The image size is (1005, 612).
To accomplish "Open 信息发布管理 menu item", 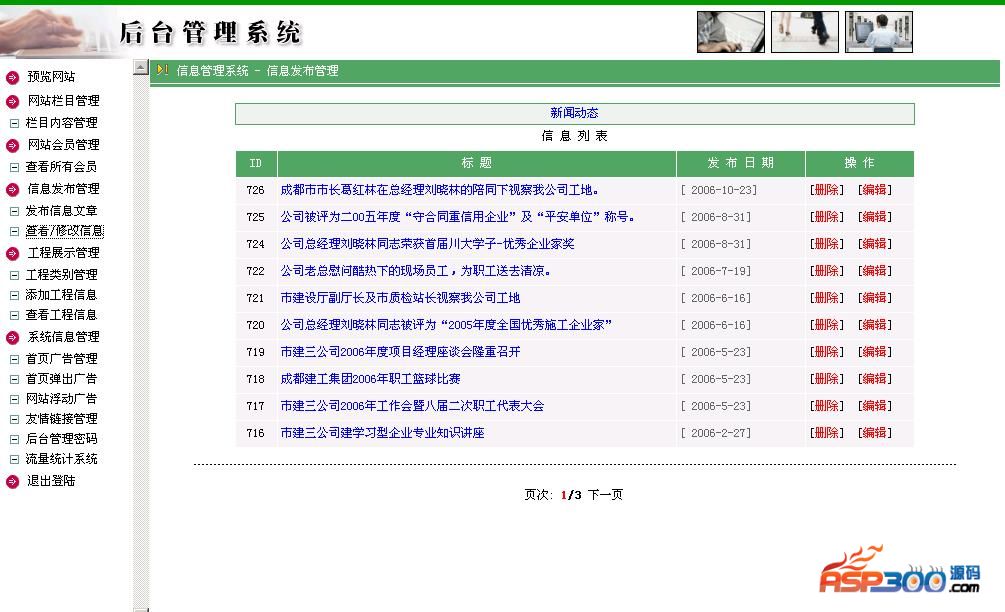I will (63, 189).
